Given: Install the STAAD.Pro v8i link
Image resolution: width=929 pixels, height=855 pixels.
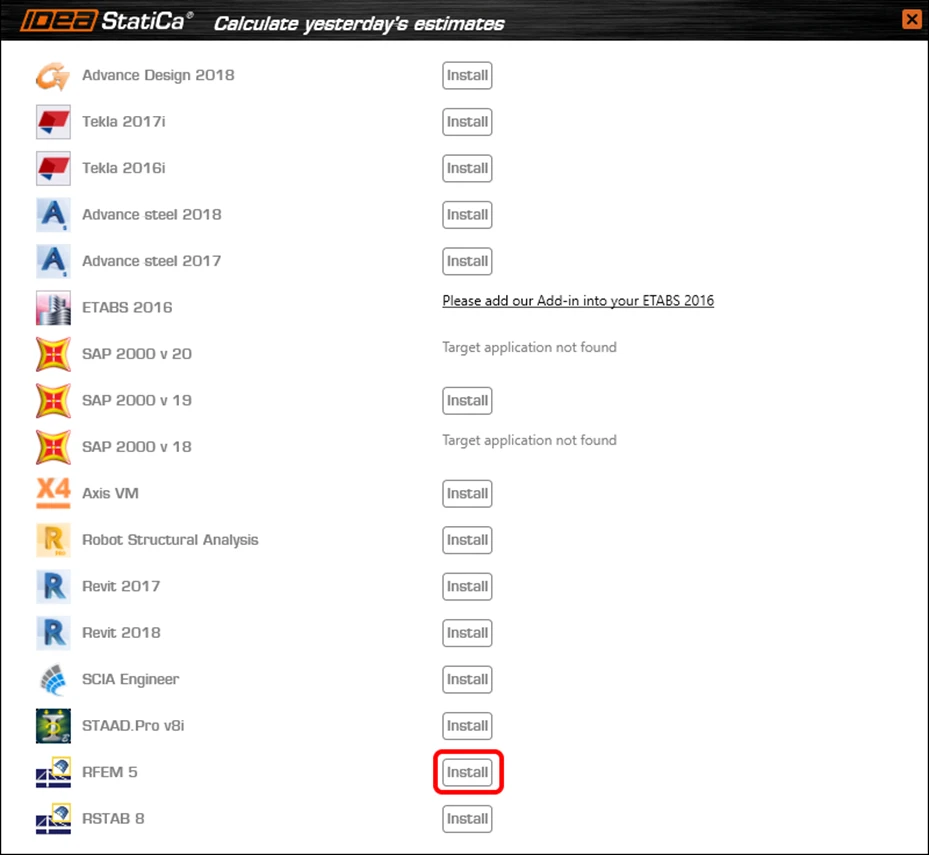Looking at the screenshot, I should tap(467, 726).
